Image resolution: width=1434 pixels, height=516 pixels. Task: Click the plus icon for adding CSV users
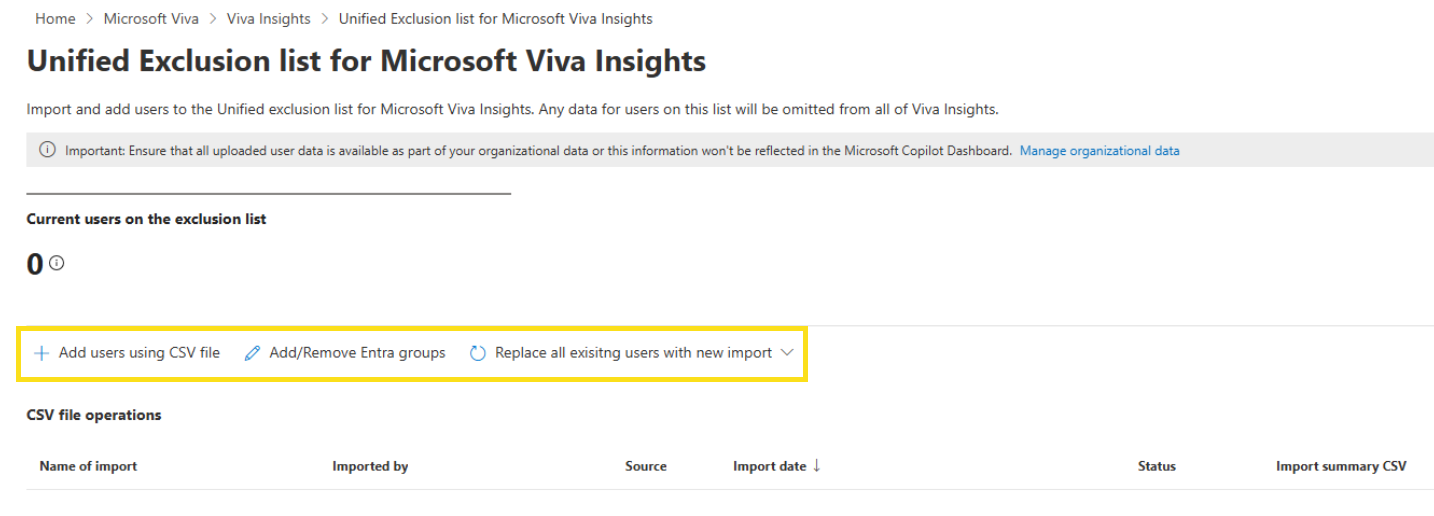41,353
